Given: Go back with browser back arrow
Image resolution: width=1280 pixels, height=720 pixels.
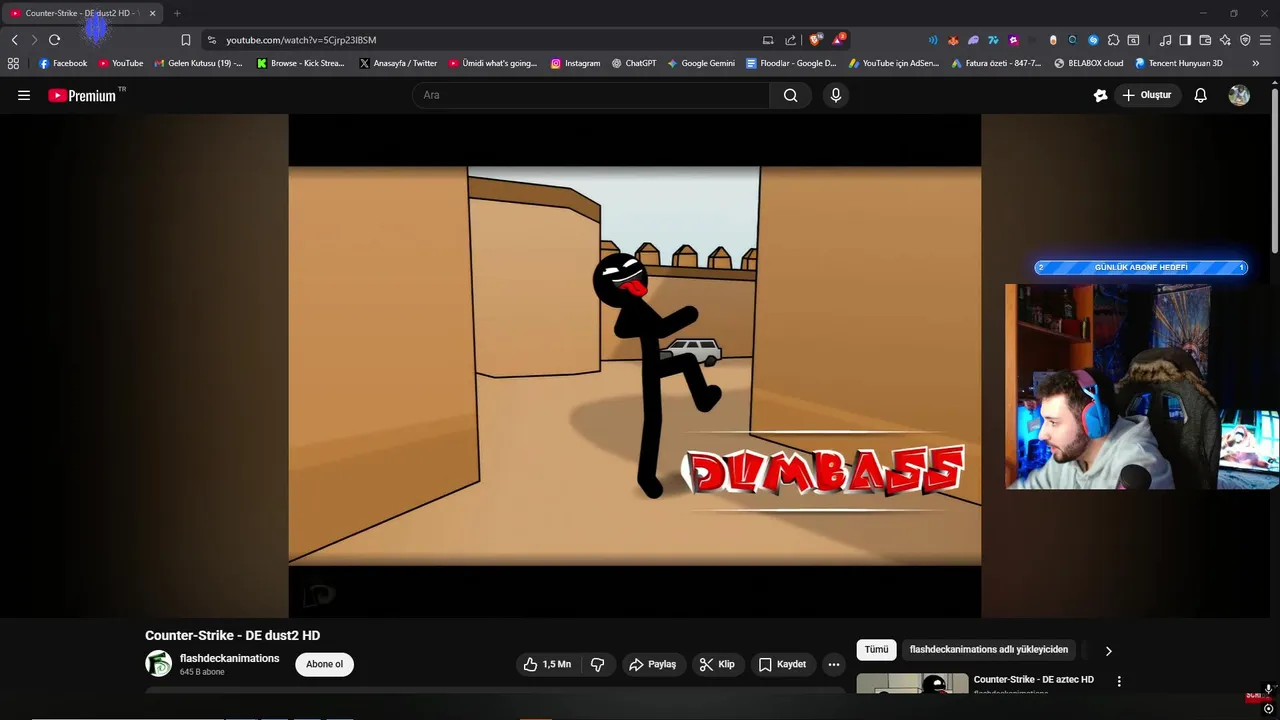Looking at the screenshot, I should pyautogui.click(x=14, y=40).
